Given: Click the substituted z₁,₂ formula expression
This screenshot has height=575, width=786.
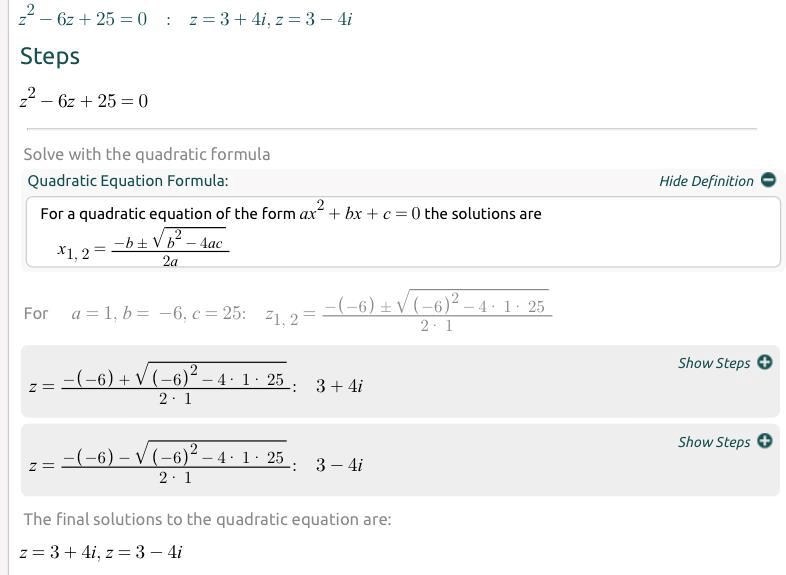Looking at the screenshot, I should 408,312.
